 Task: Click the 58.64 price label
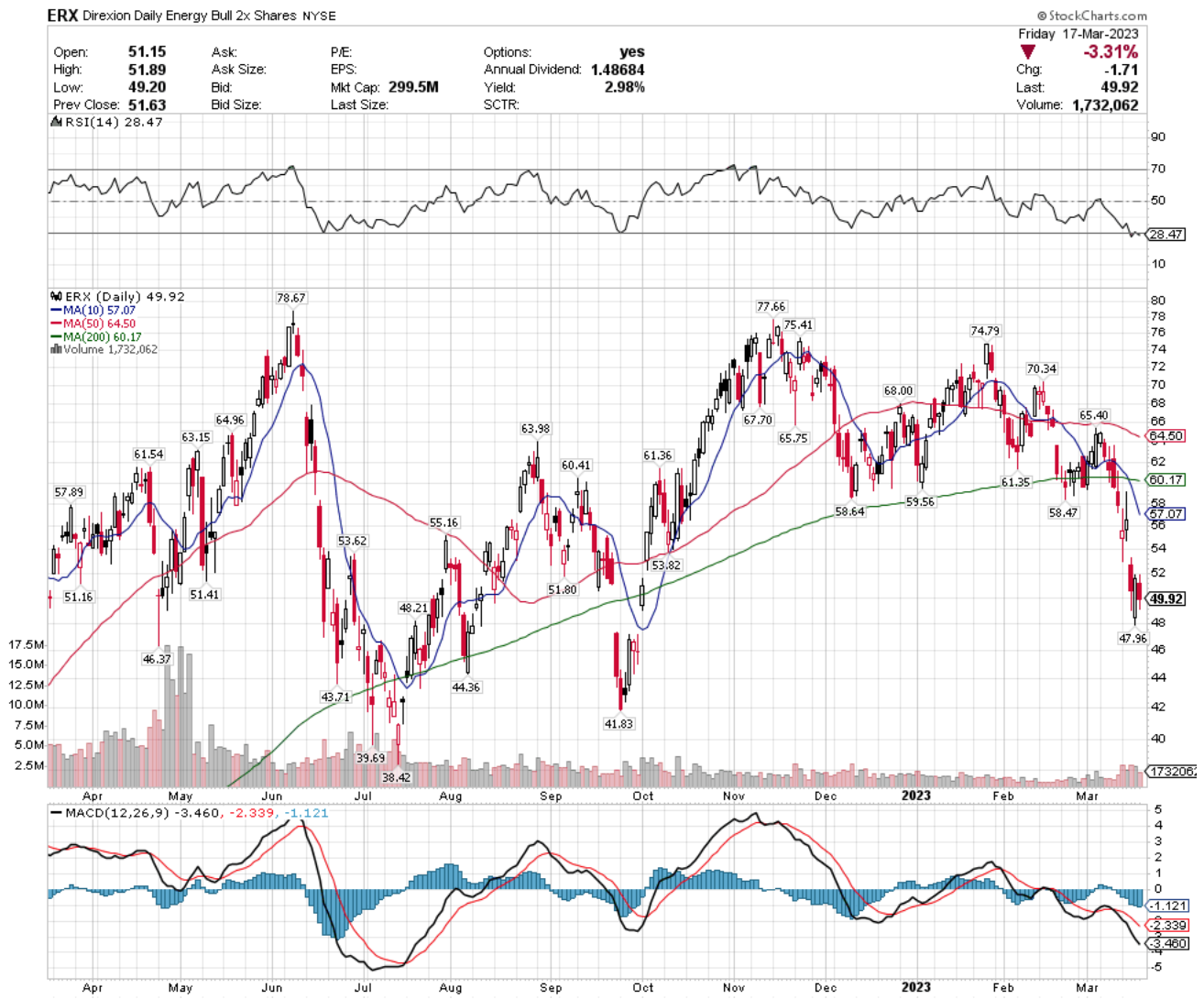849,511
